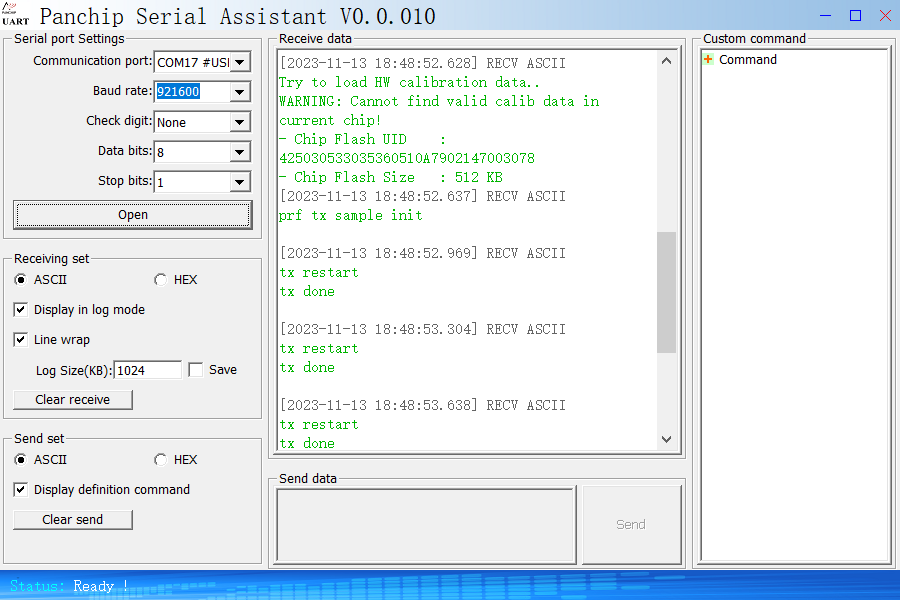Toggle Display in log mode checkbox
Viewport: 900px width, 600px height.
pos(21,309)
